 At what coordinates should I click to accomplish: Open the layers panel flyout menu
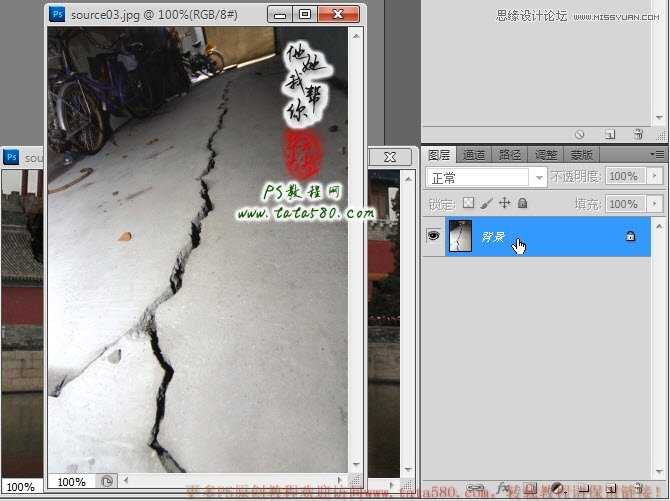point(657,154)
